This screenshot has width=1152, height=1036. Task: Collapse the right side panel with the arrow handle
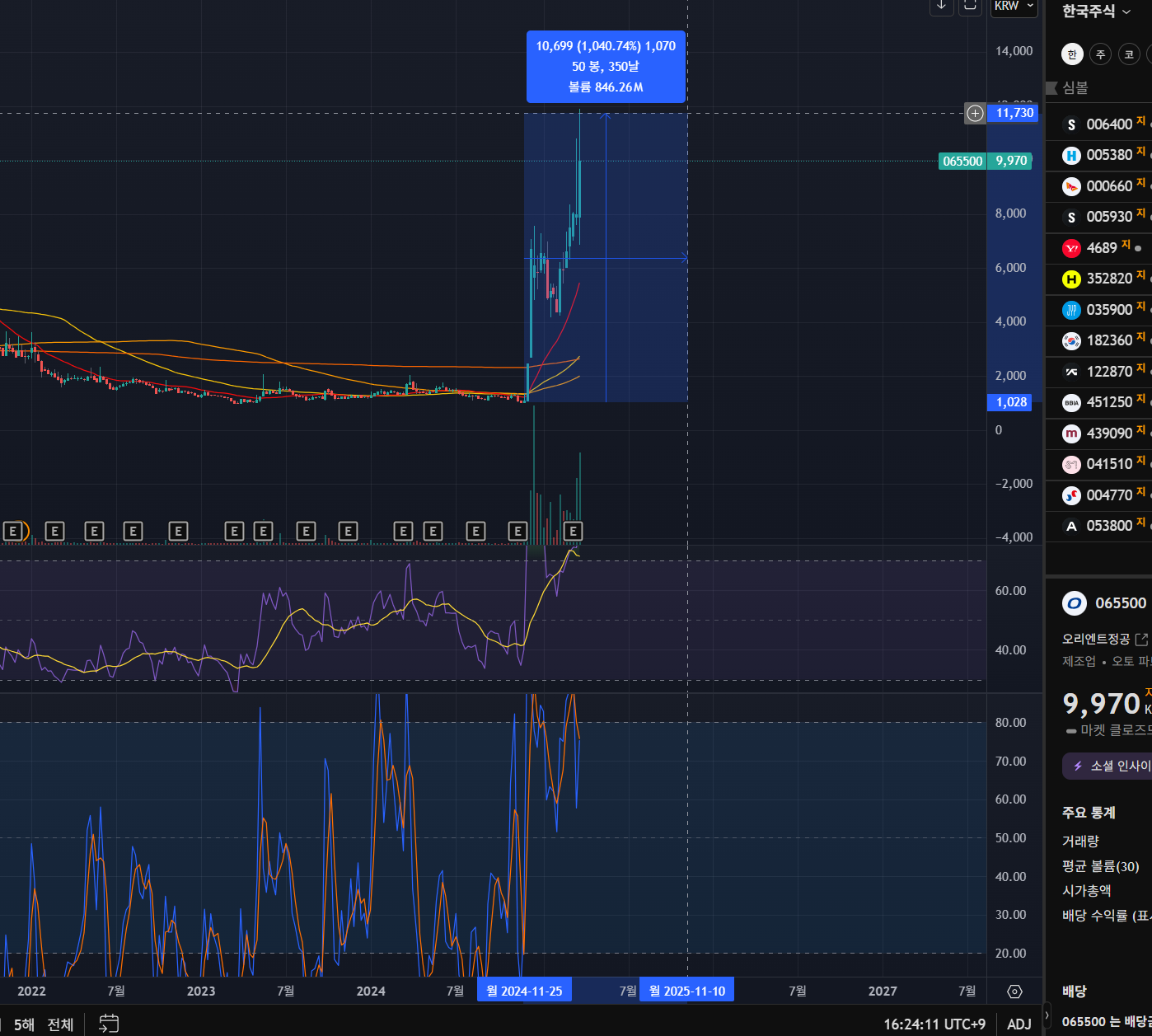coord(1047,1015)
